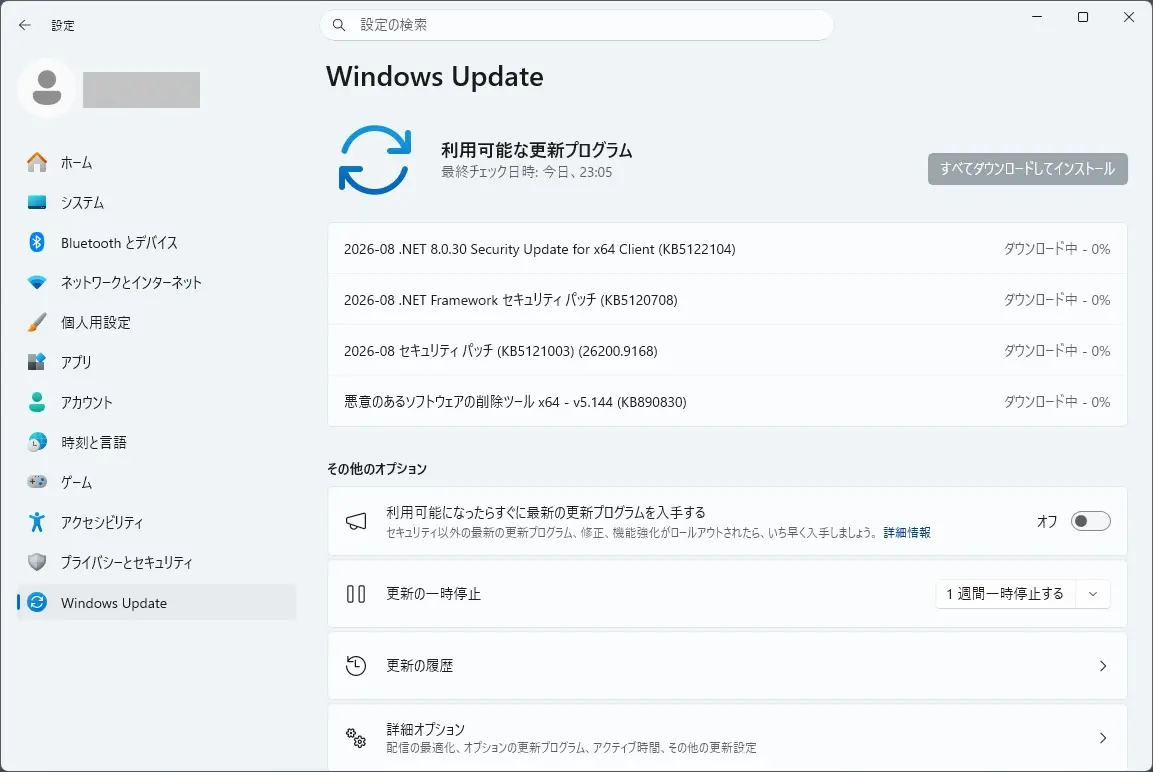
Task: Click the 設定 window title text
Action: tap(63, 25)
